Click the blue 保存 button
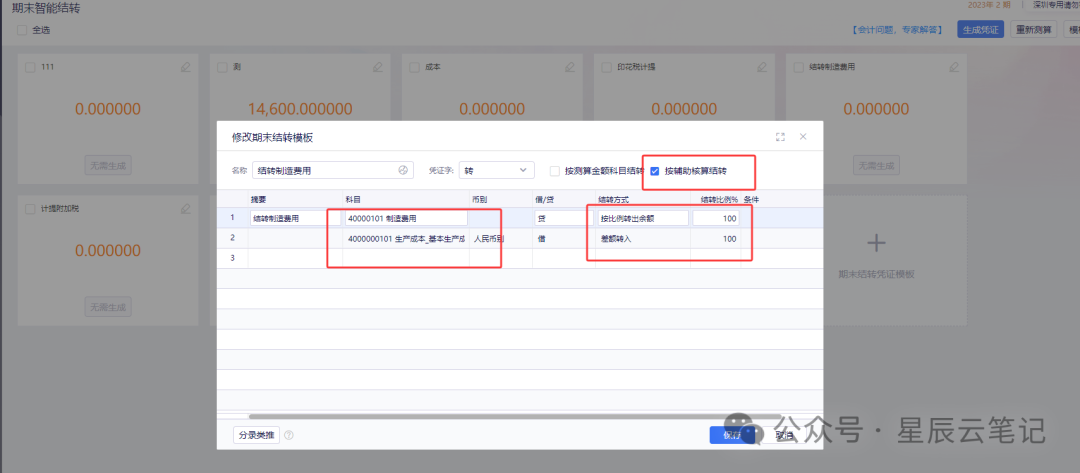Screen dimensions: 1080x473 [732, 435]
